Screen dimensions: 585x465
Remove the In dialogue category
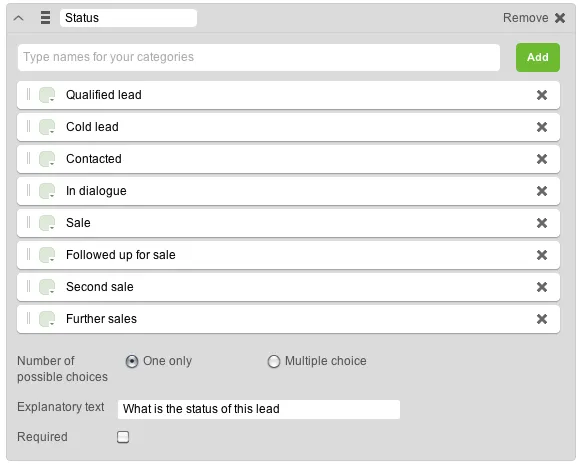coord(542,191)
